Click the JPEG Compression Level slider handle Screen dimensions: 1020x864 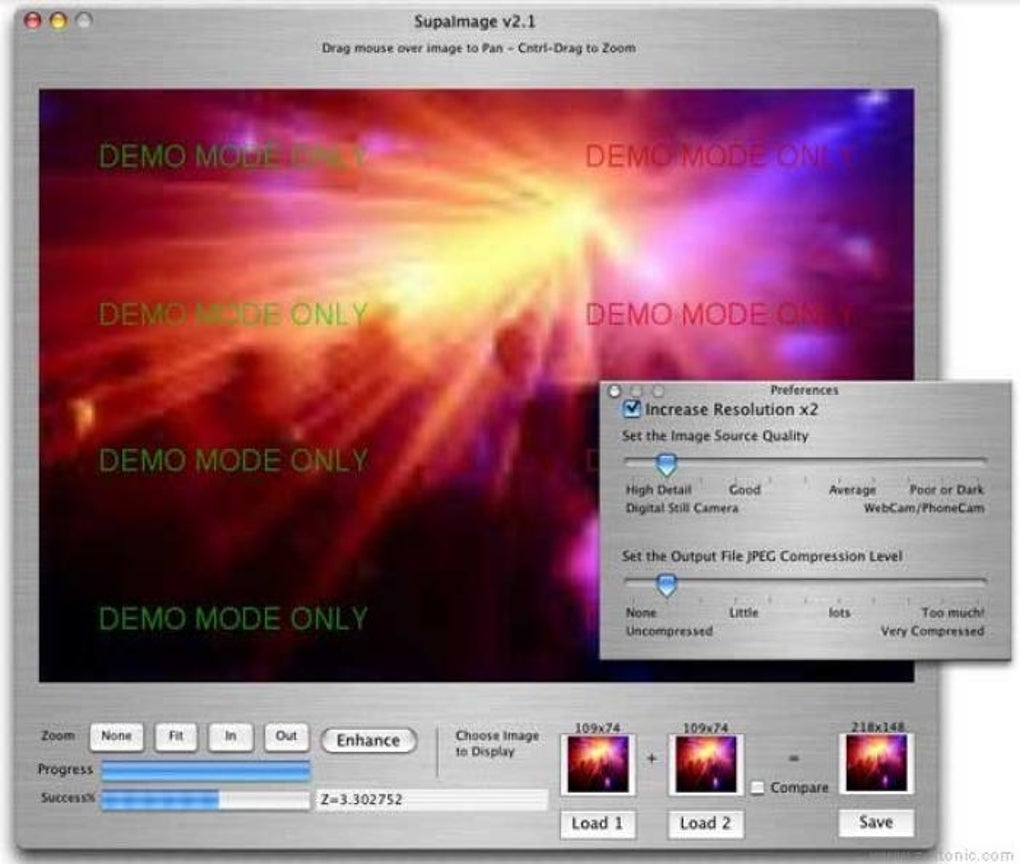click(x=666, y=585)
